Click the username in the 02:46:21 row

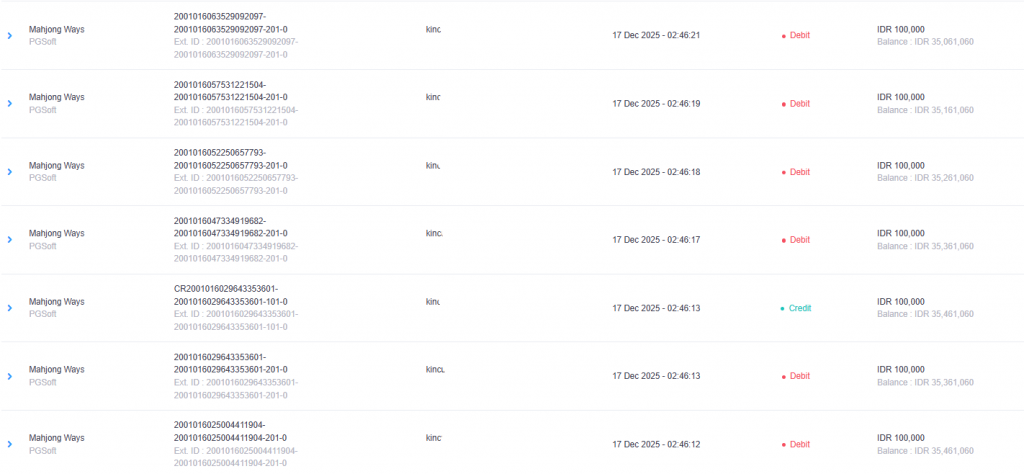tap(433, 29)
